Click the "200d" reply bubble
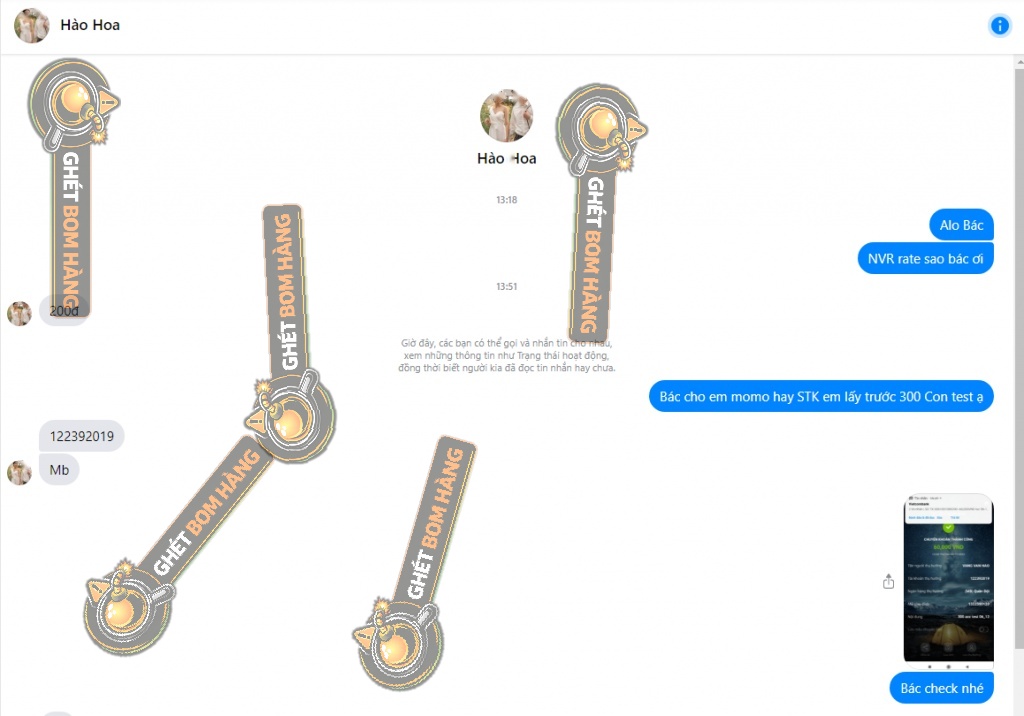Viewport: 1024px width, 716px height. pyautogui.click(x=64, y=311)
